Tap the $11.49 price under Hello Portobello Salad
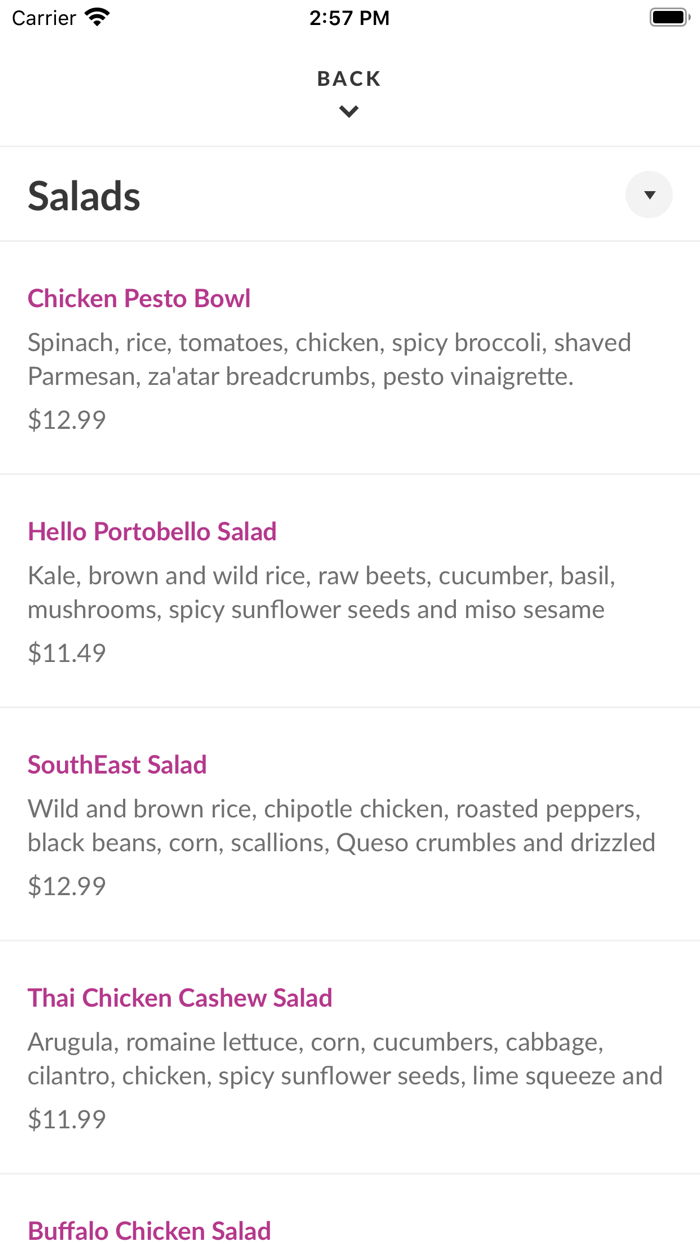The height and width of the screenshot is (1244, 700). click(x=66, y=652)
